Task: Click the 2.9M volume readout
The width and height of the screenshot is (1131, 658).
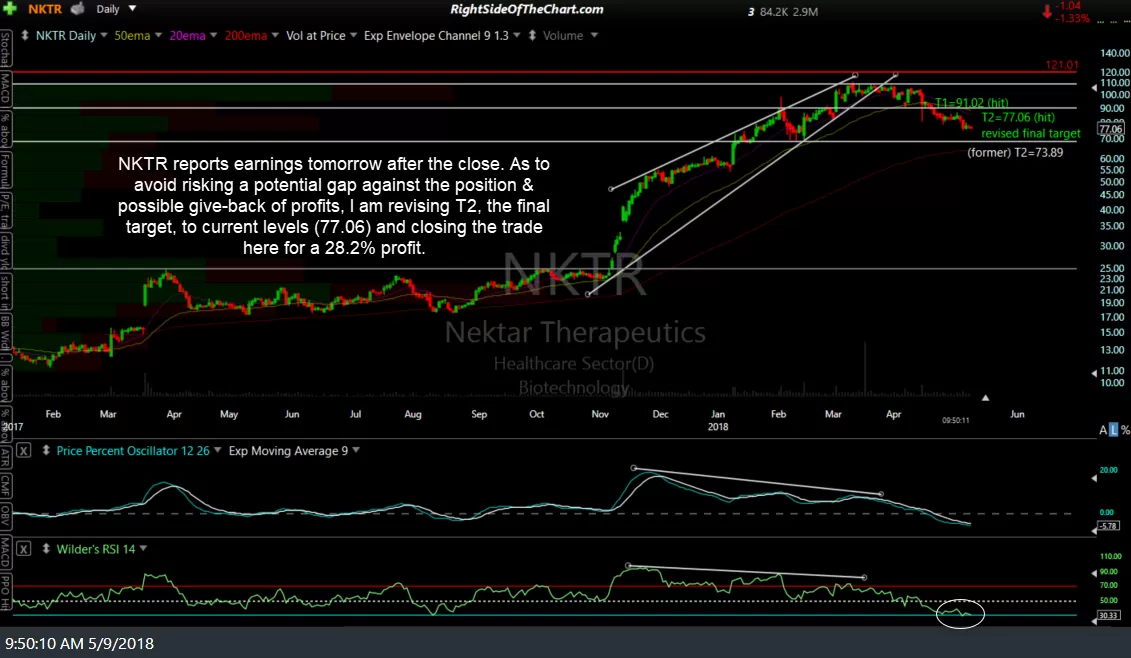Action: point(803,12)
